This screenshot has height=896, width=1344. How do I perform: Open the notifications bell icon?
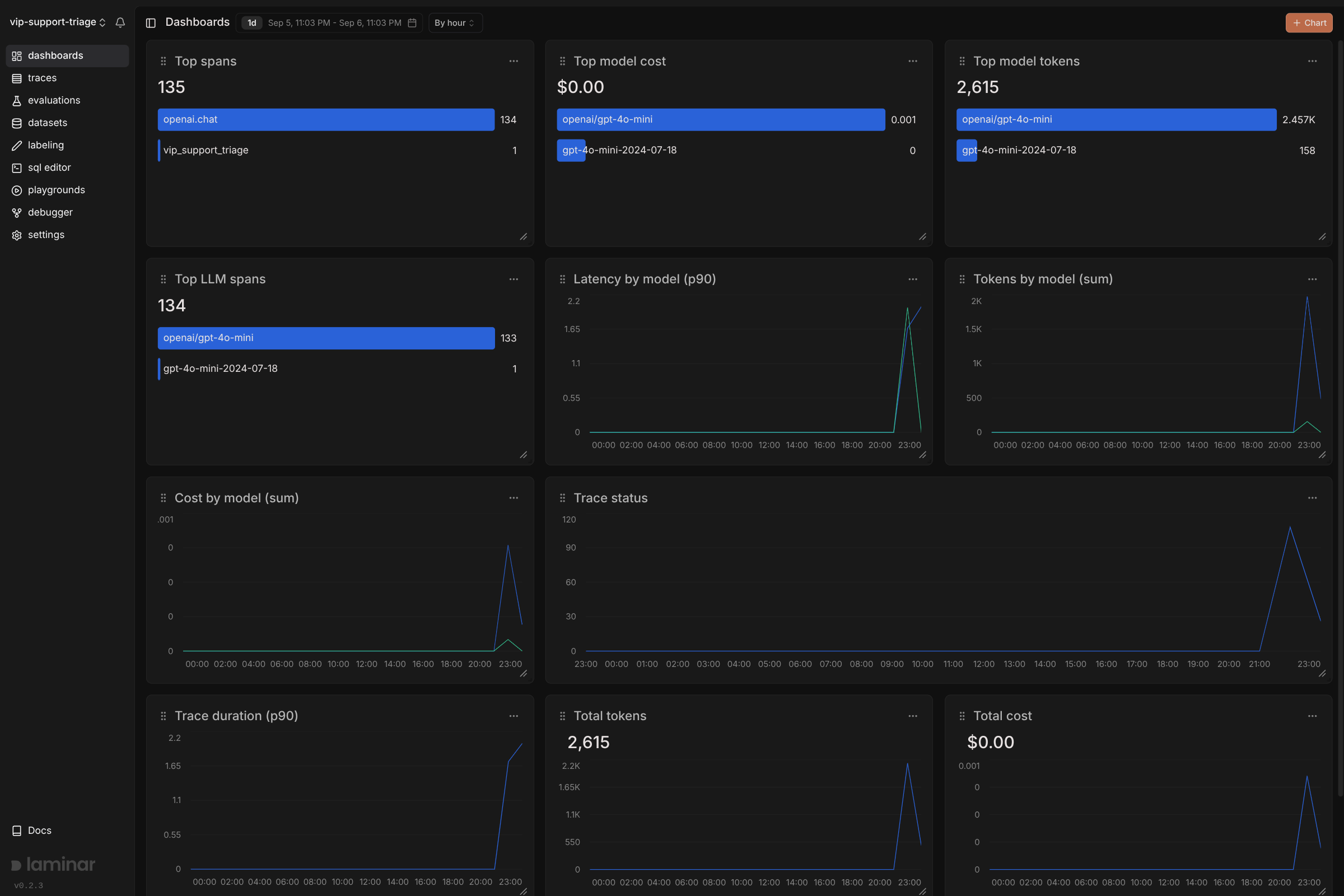click(120, 22)
